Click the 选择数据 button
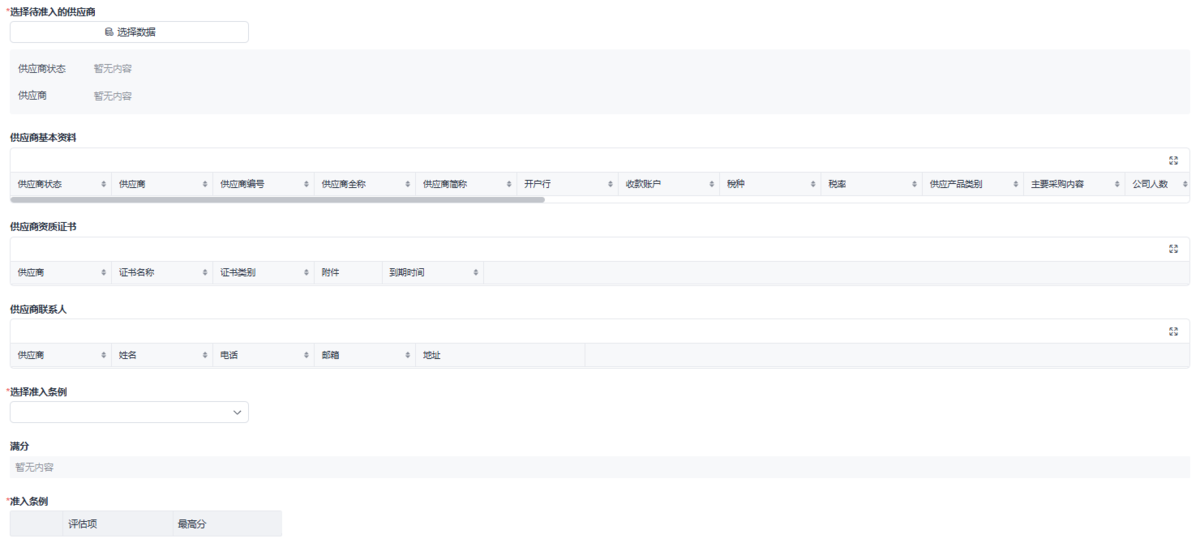1200x547 pixels. click(129, 32)
